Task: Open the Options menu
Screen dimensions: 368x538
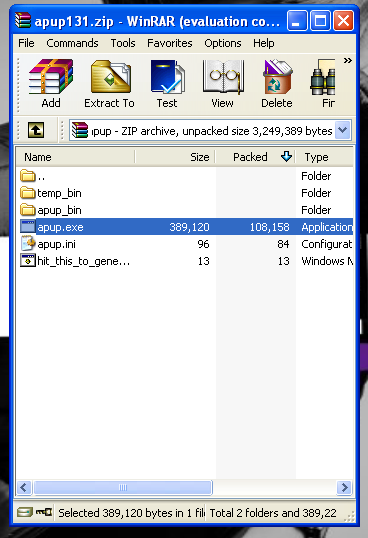Action: [x=223, y=43]
